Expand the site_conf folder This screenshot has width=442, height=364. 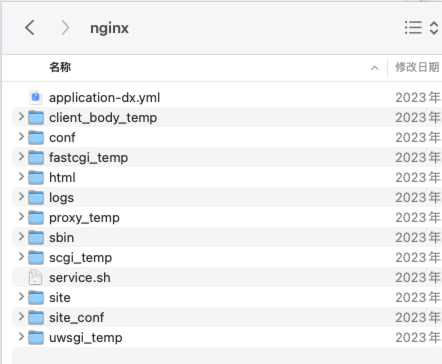click(21, 317)
